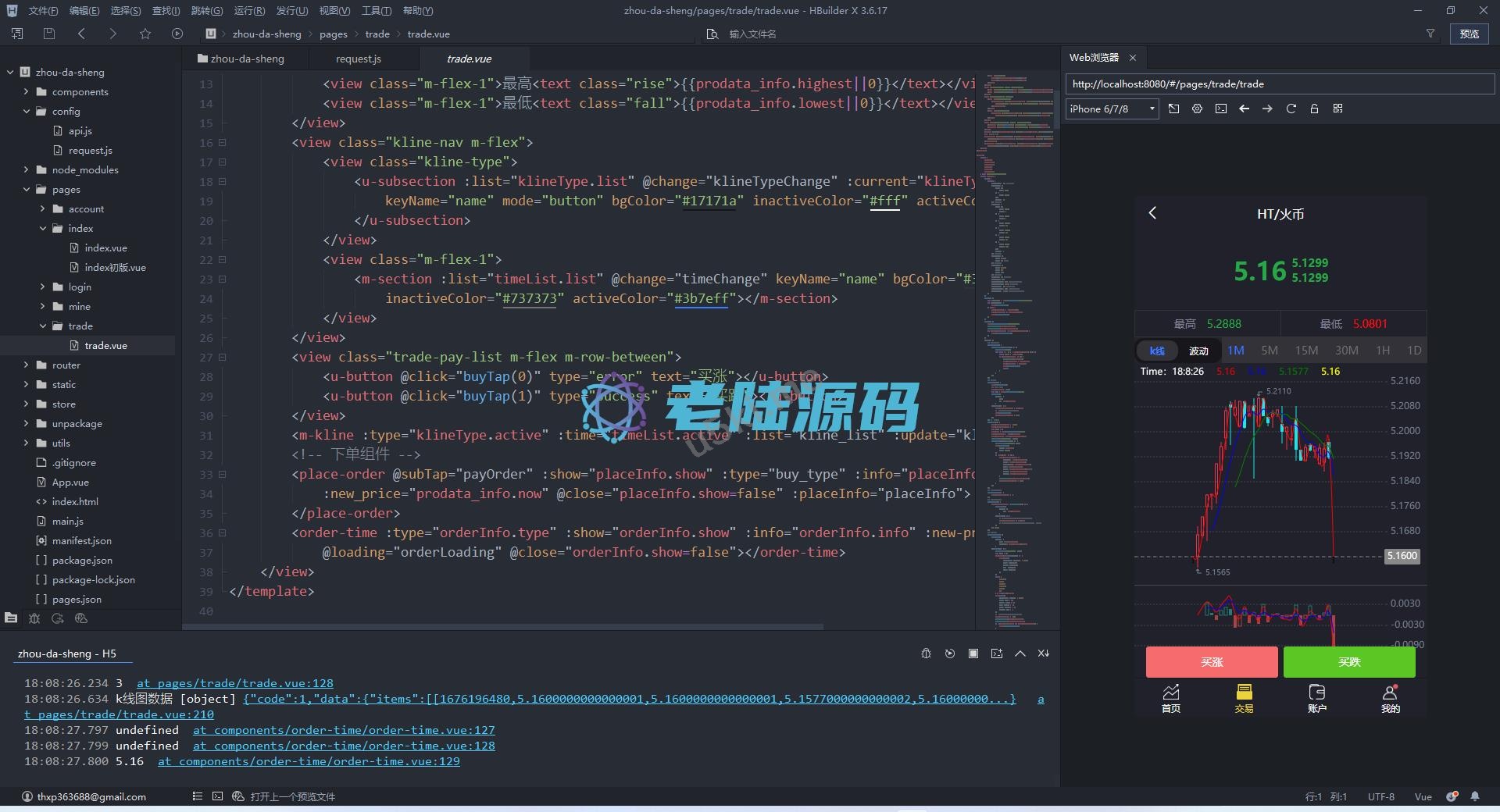The height and width of the screenshot is (812, 1500).
Task: Open the 运行(R) menu
Action: 249,11
